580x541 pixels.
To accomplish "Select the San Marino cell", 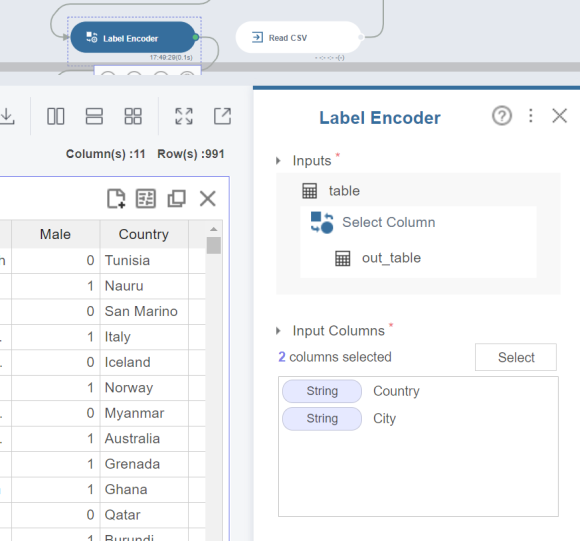I will [144, 311].
